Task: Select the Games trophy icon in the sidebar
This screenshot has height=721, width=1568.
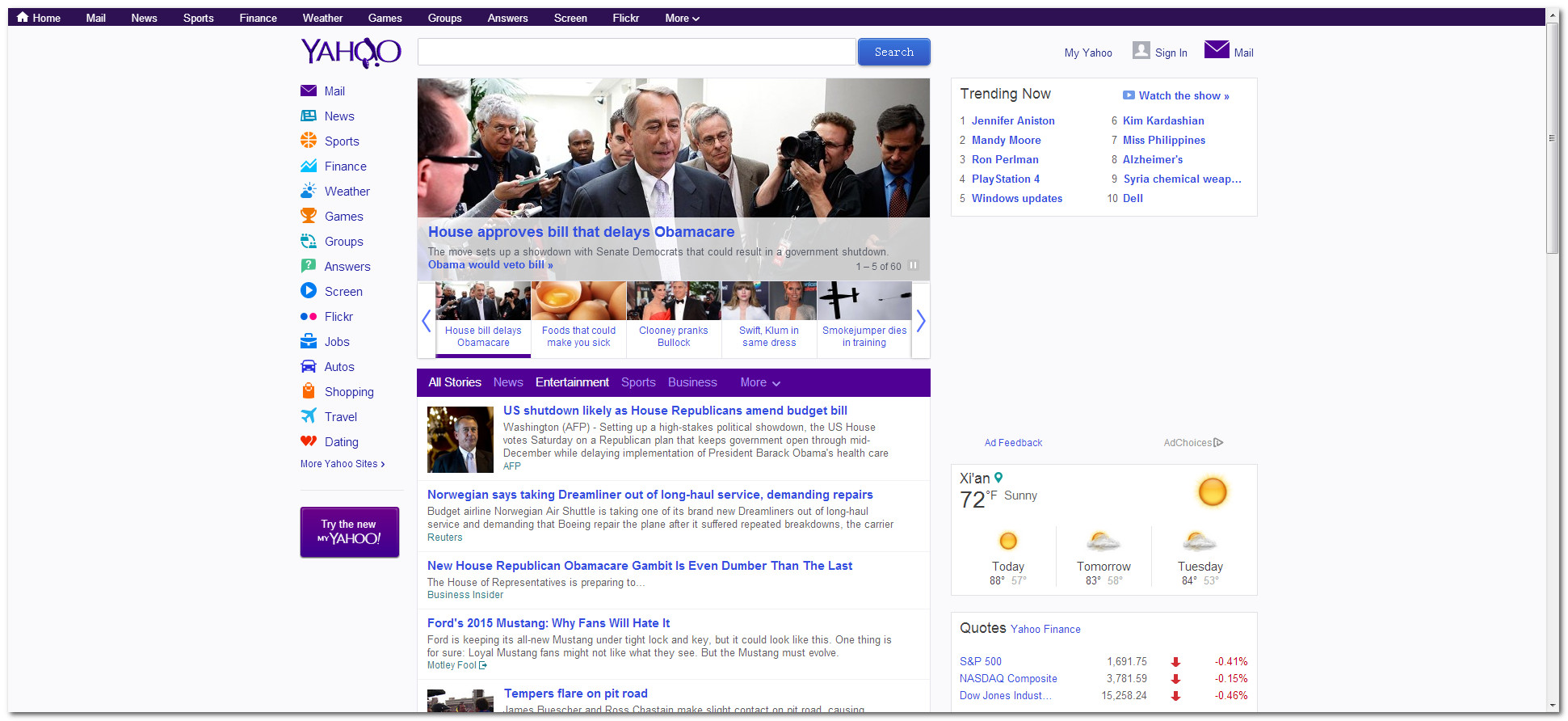Action: click(308, 216)
